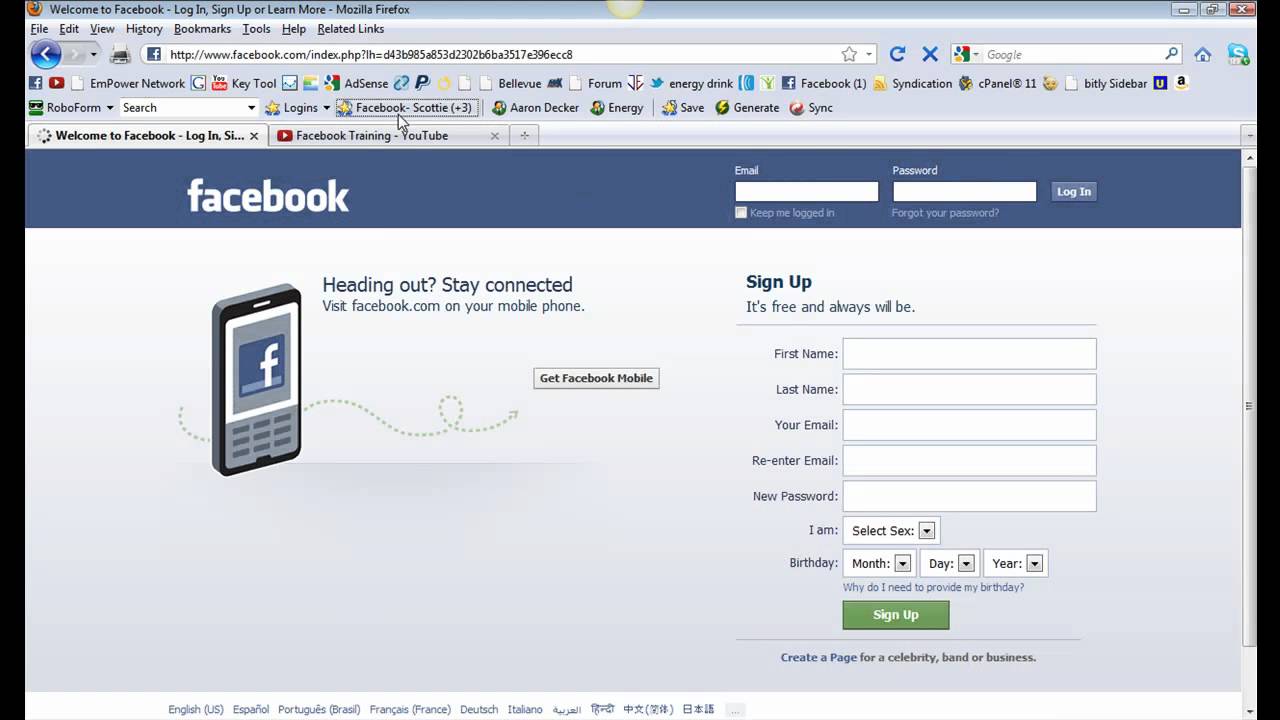The image size is (1280, 720).
Task: Click the printer icon in navigation bar
Action: [120, 54]
